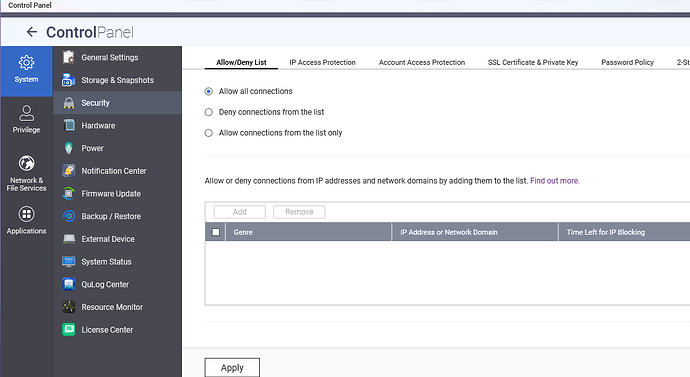Click the Control Panel window title
Screen dimensions: 690x377
pos(30,5)
